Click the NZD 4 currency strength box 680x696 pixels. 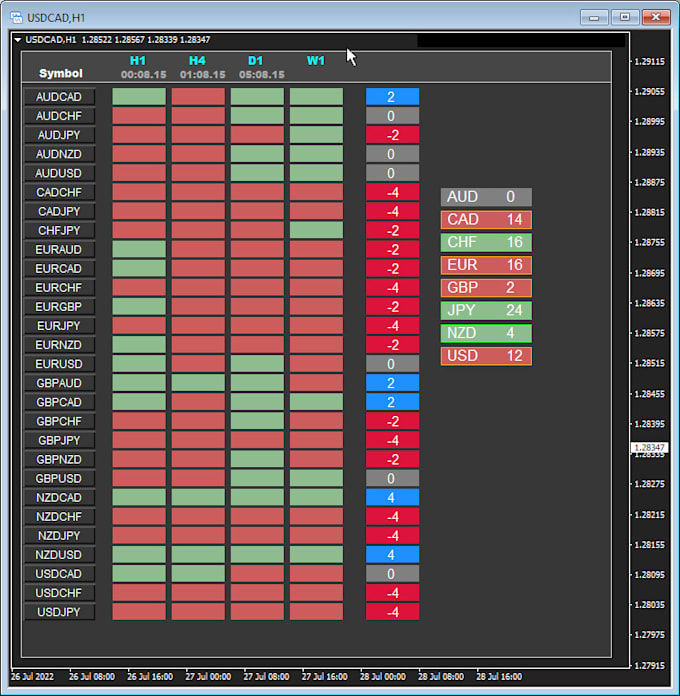[x=486, y=333]
